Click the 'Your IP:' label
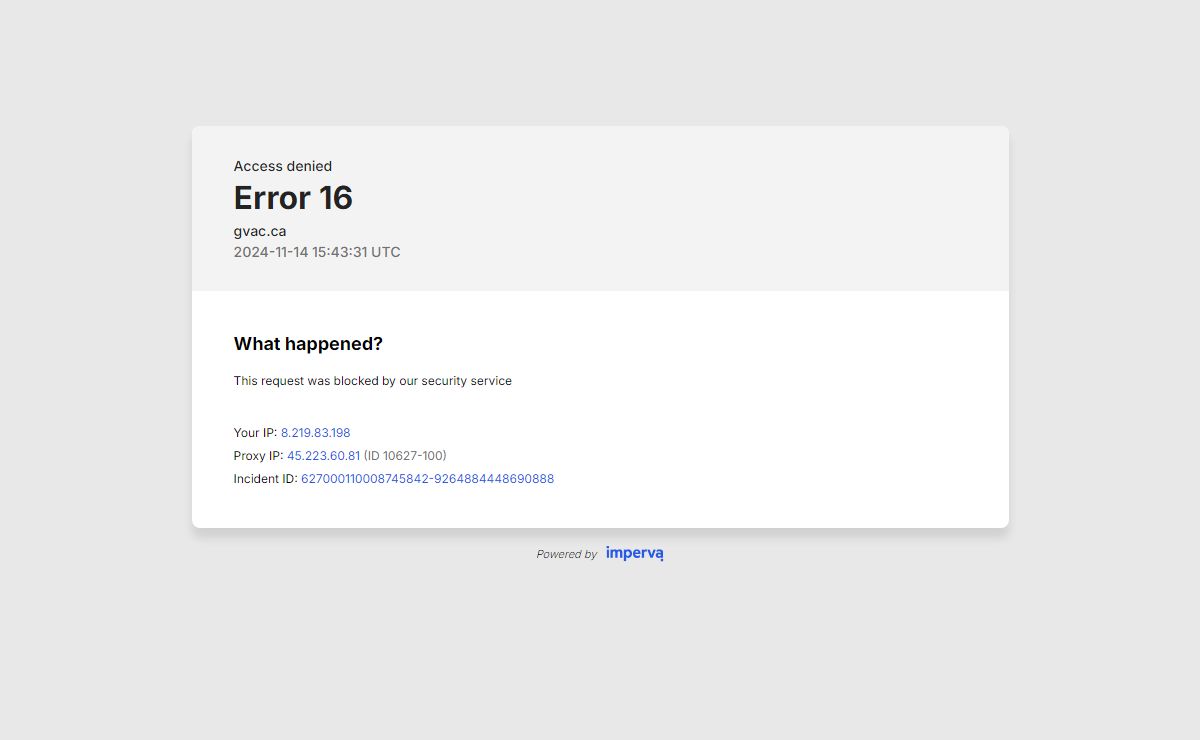The width and height of the screenshot is (1200, 740). click(255, 433)
